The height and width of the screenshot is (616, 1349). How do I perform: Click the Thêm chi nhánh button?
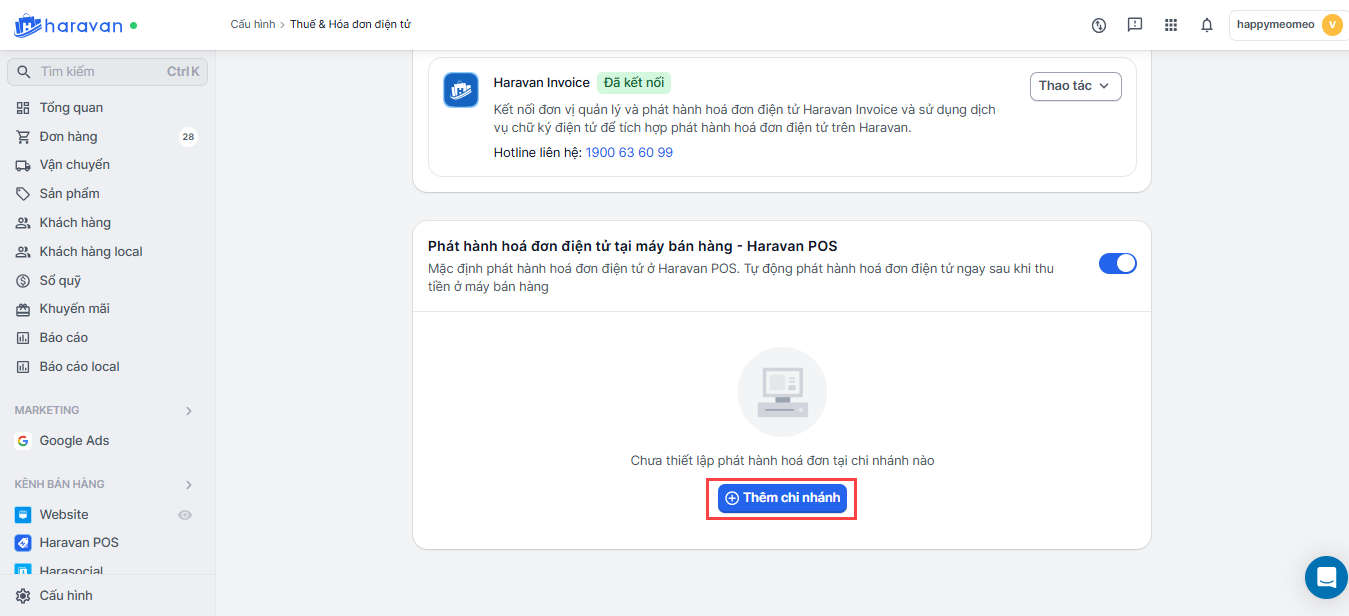[782, 498]
